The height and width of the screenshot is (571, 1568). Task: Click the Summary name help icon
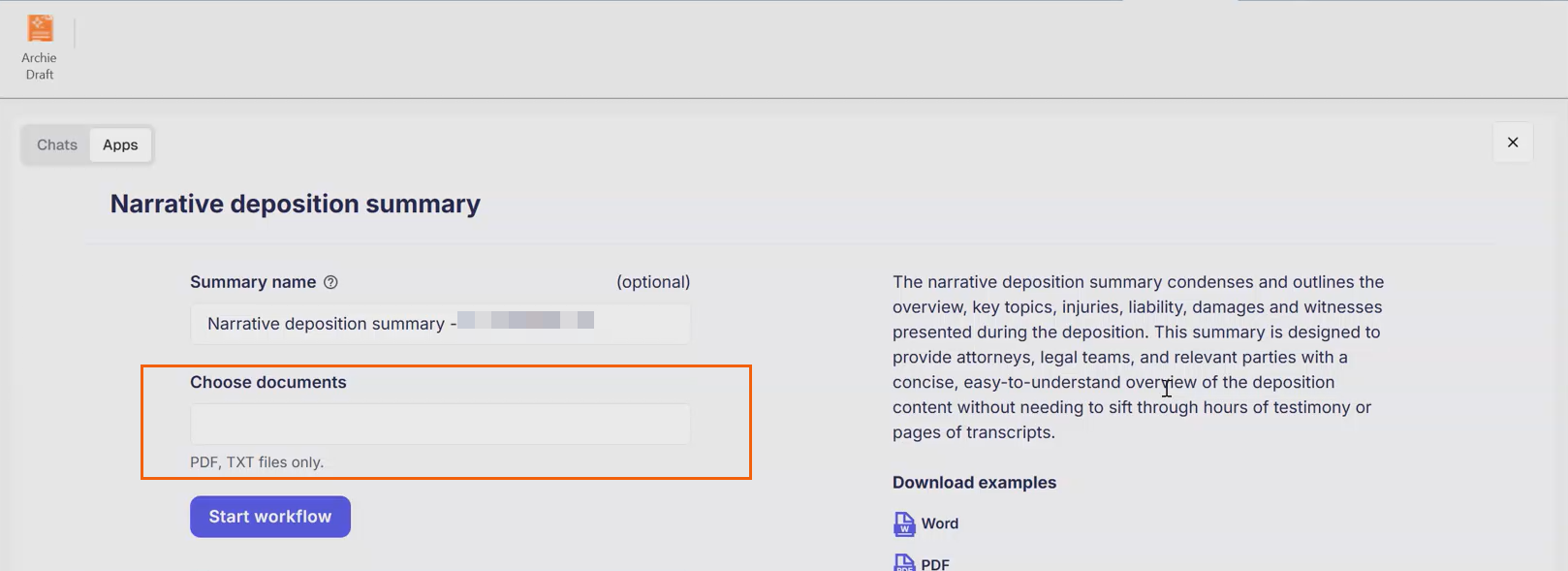click(330, 282)
